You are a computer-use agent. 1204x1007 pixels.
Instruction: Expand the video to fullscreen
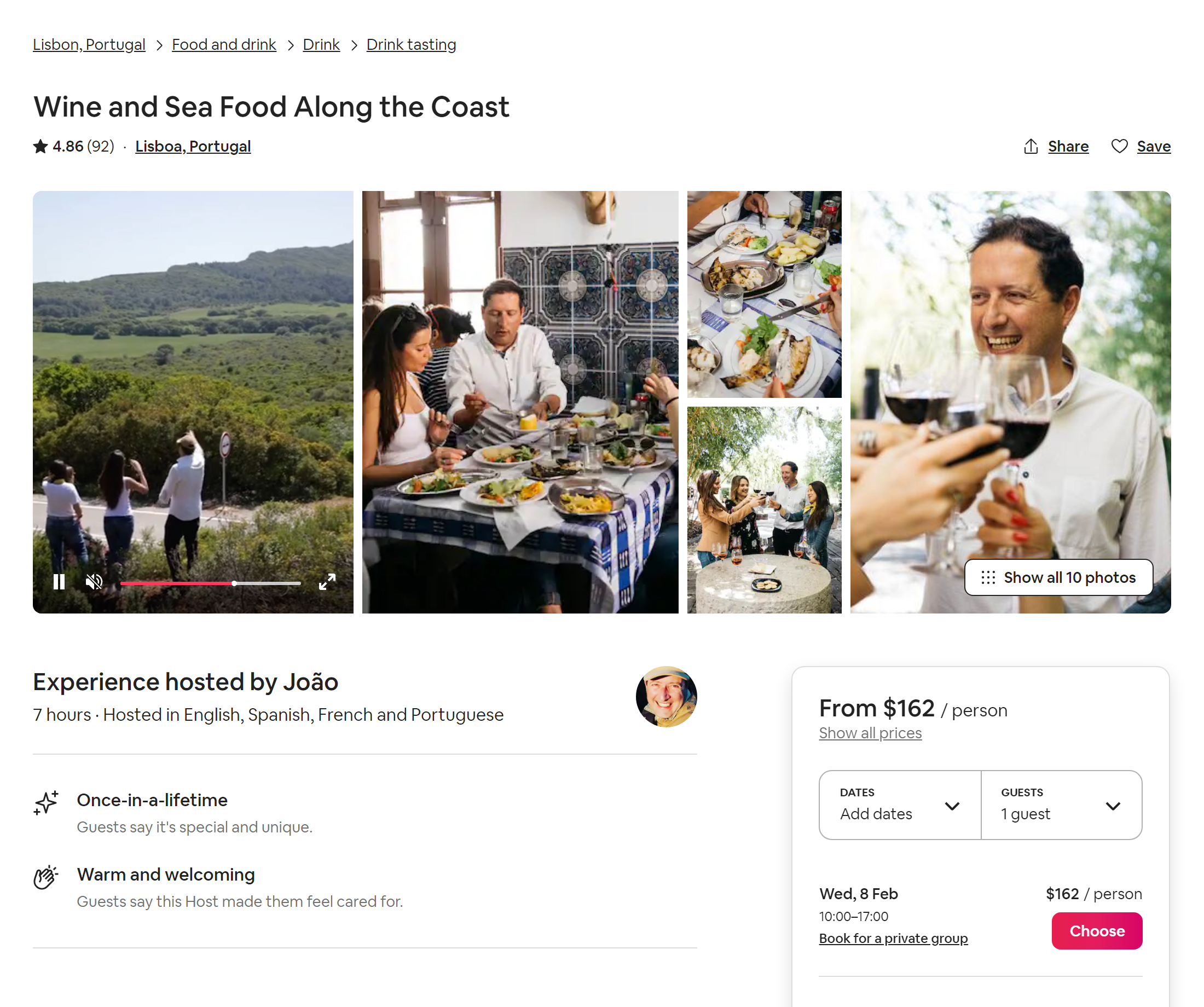point(327,583)
